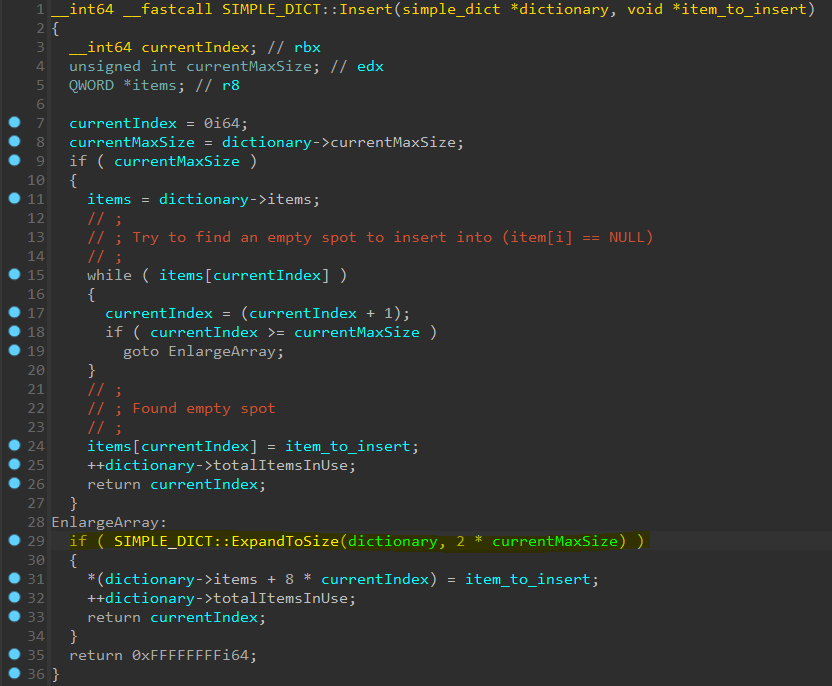Click the return value 0xFFFFFFFFi64
The height and width of the screenshot is (686, 832).
click(x=189, y=655)
